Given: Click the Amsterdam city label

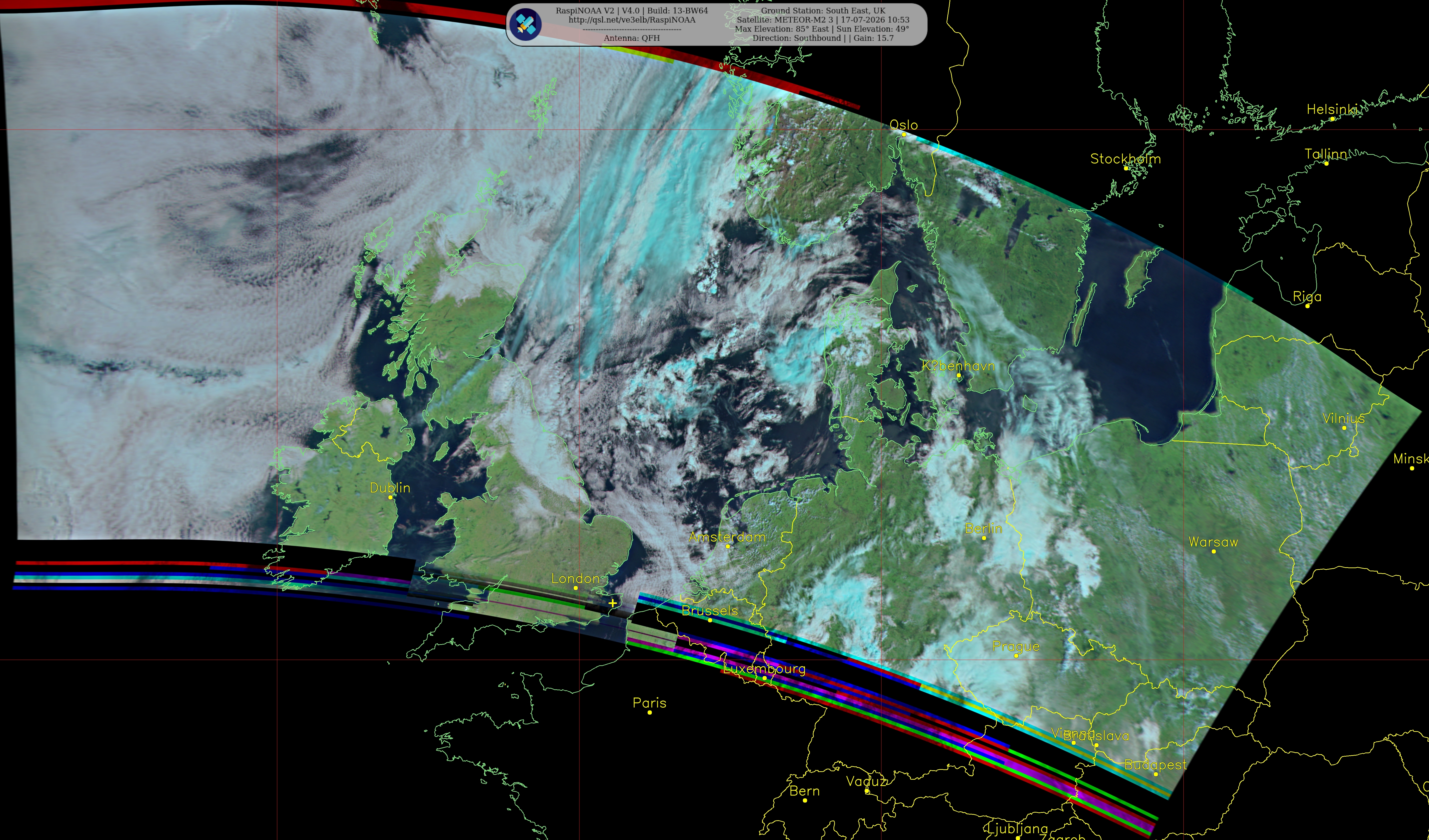Looking at the screenshot, I should point(727,537).
